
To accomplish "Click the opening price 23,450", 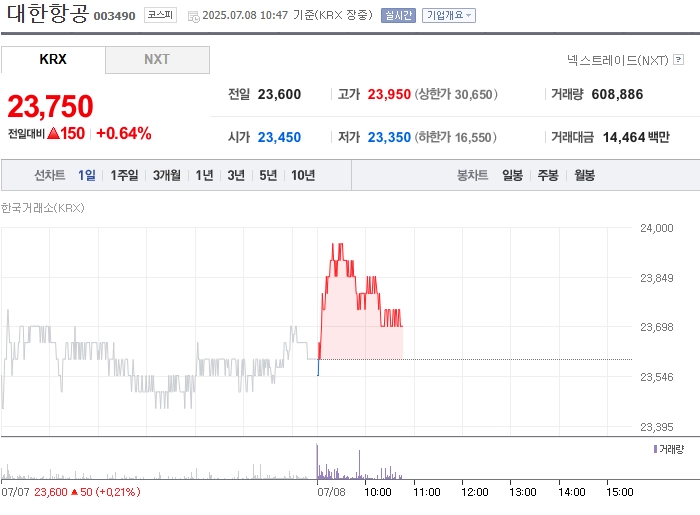I will (279, 137).
